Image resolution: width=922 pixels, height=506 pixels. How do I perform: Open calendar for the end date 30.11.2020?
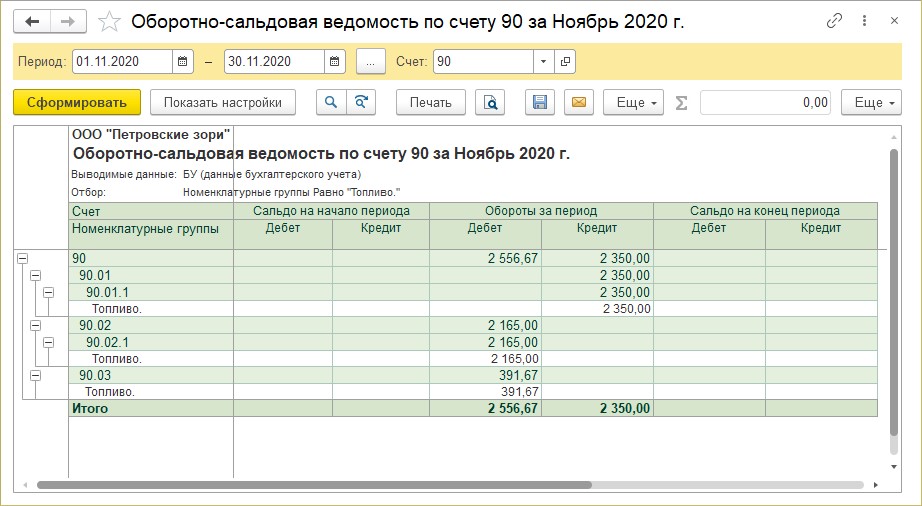coord(335,62)
